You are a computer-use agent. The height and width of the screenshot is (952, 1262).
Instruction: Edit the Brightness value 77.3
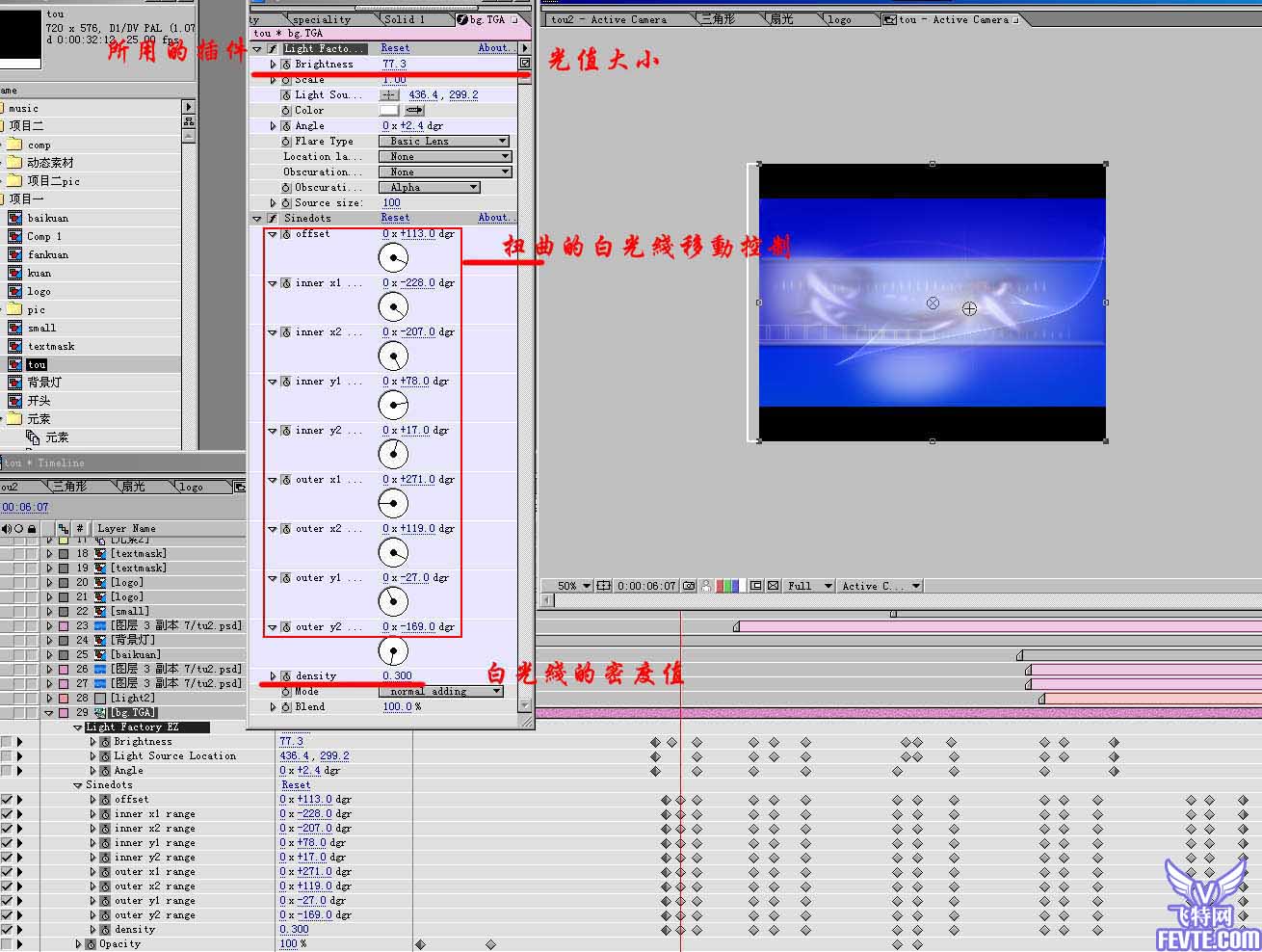394,65
